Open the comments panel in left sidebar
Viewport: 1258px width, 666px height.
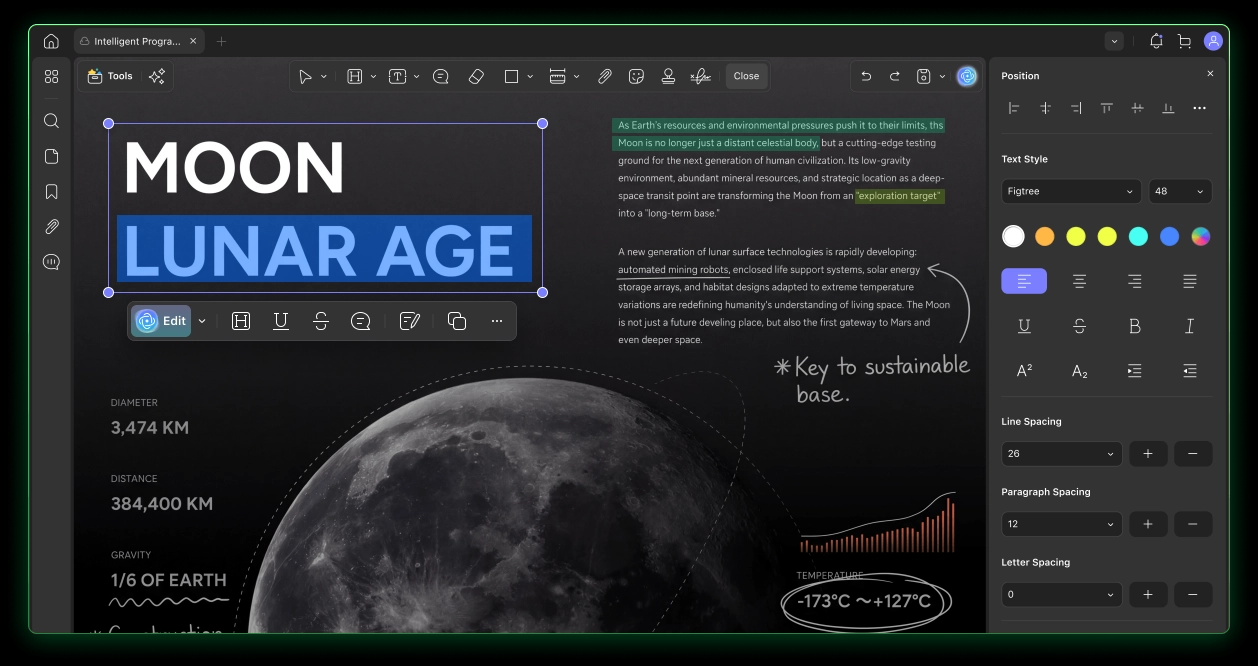pyautogui.click(x=52, y=262)
